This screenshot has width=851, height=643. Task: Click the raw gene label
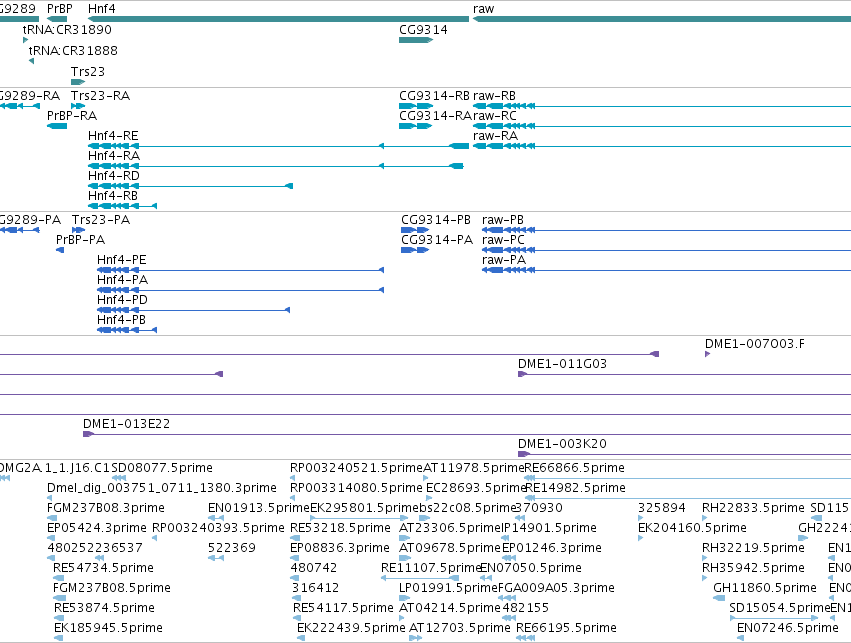coord(484,9)
